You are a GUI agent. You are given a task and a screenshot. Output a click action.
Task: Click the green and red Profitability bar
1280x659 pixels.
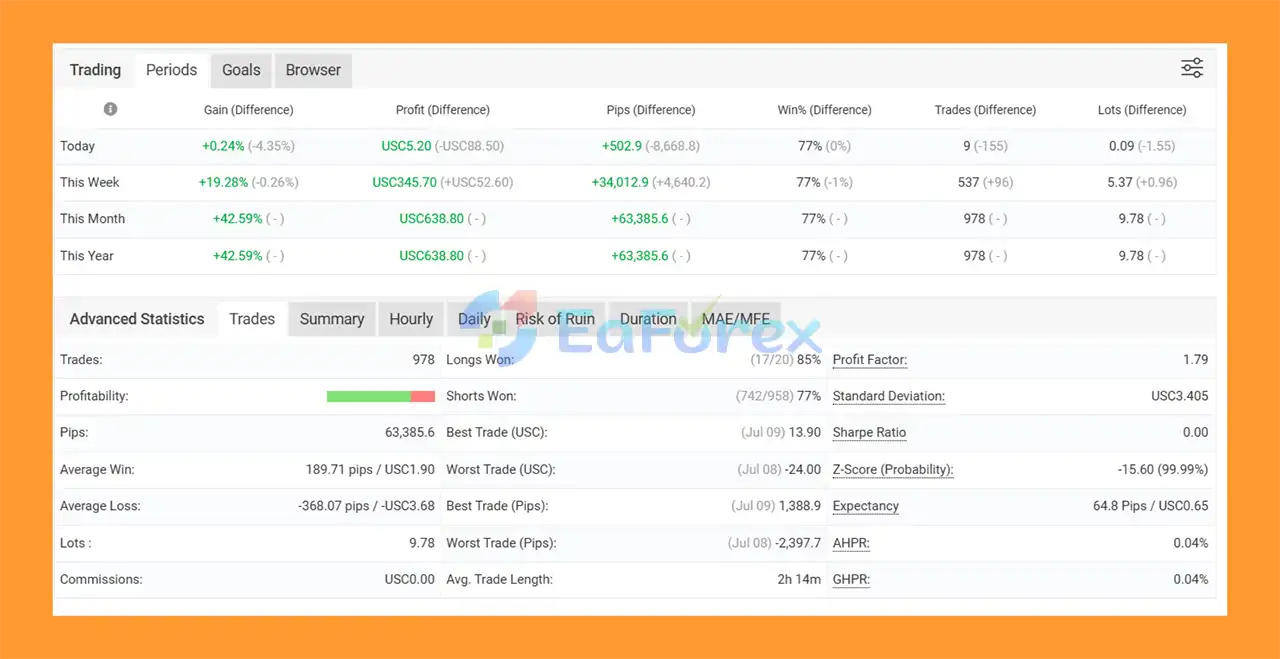click(x=381, y=396)
